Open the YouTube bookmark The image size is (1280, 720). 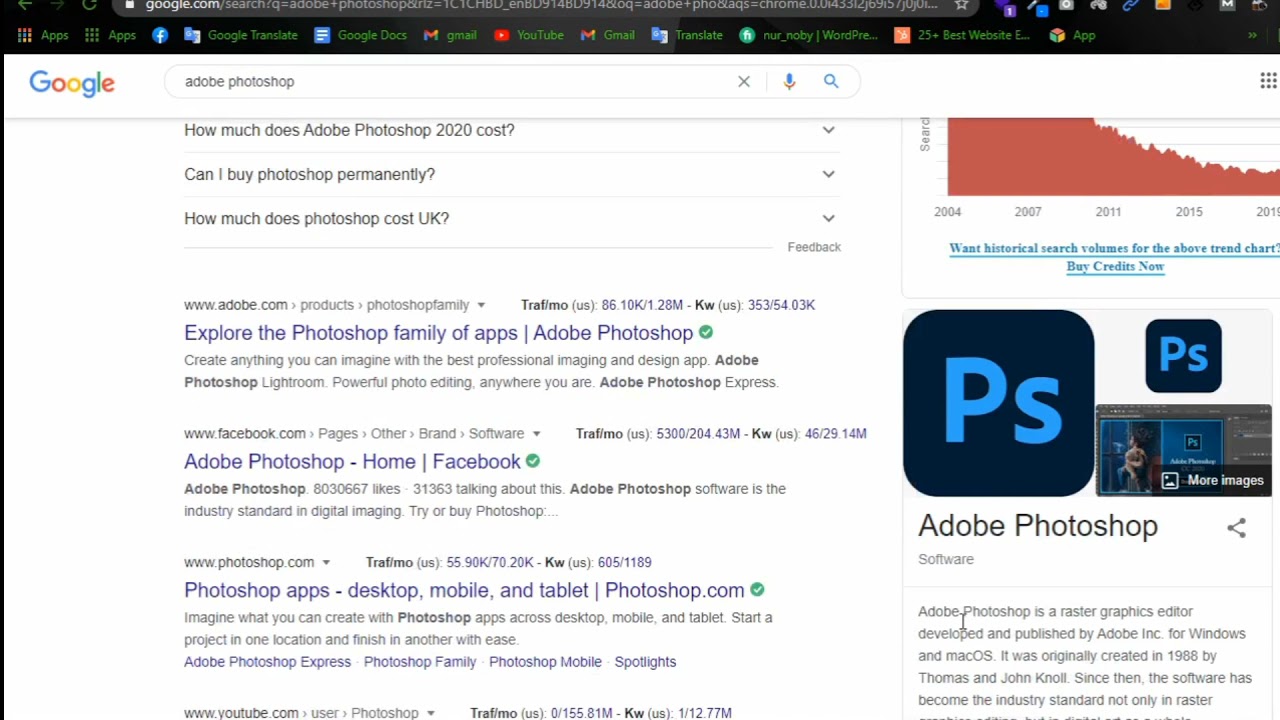pyautogui.click(x=529, y=35)
